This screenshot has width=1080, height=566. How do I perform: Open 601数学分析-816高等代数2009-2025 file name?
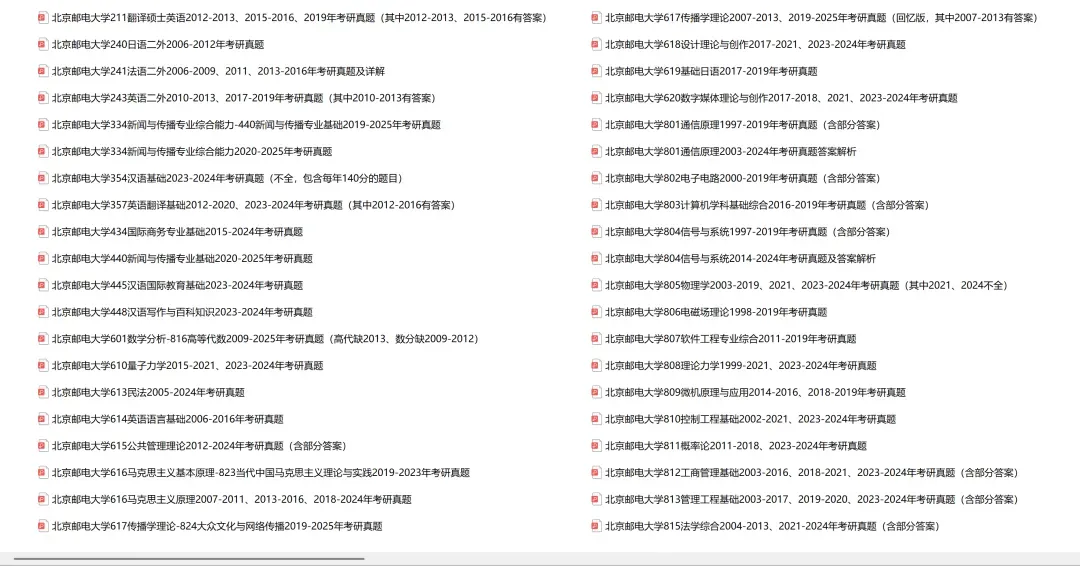tap(265, 339)
